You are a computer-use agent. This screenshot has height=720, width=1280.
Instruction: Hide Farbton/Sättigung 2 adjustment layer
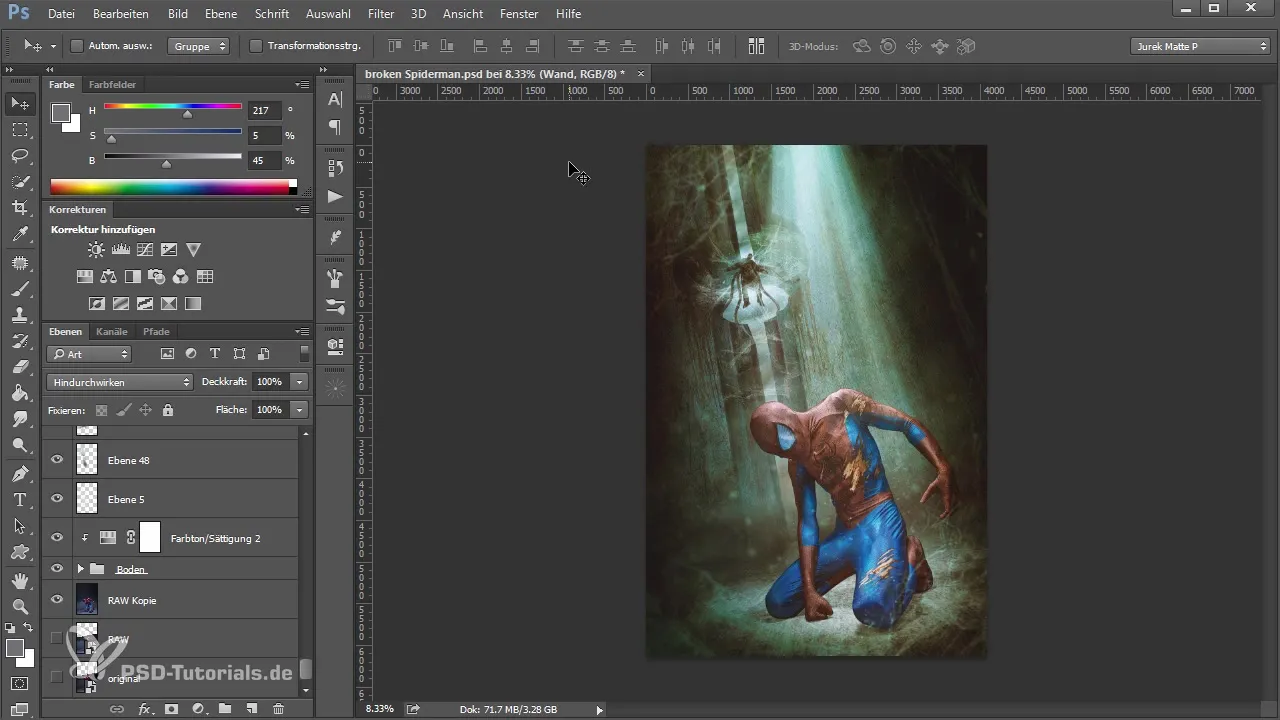[57, 537]
